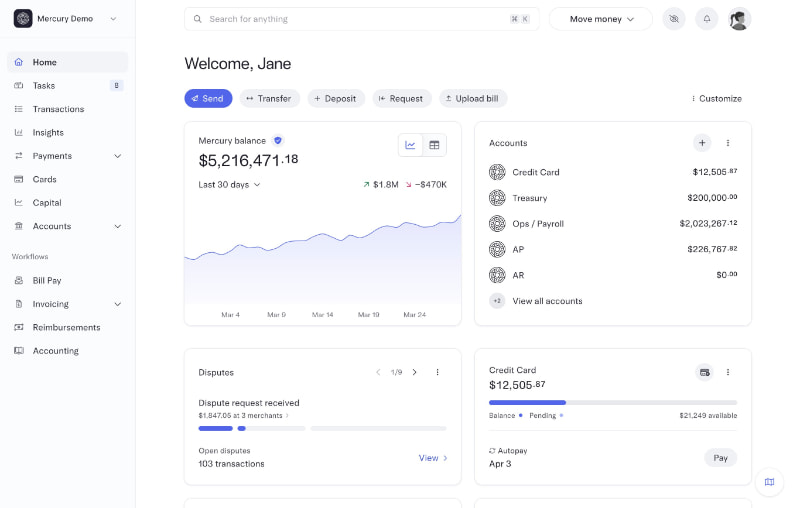Expand the Payments sidebar section
Screen dimensions: 800x508
(117, 156)
